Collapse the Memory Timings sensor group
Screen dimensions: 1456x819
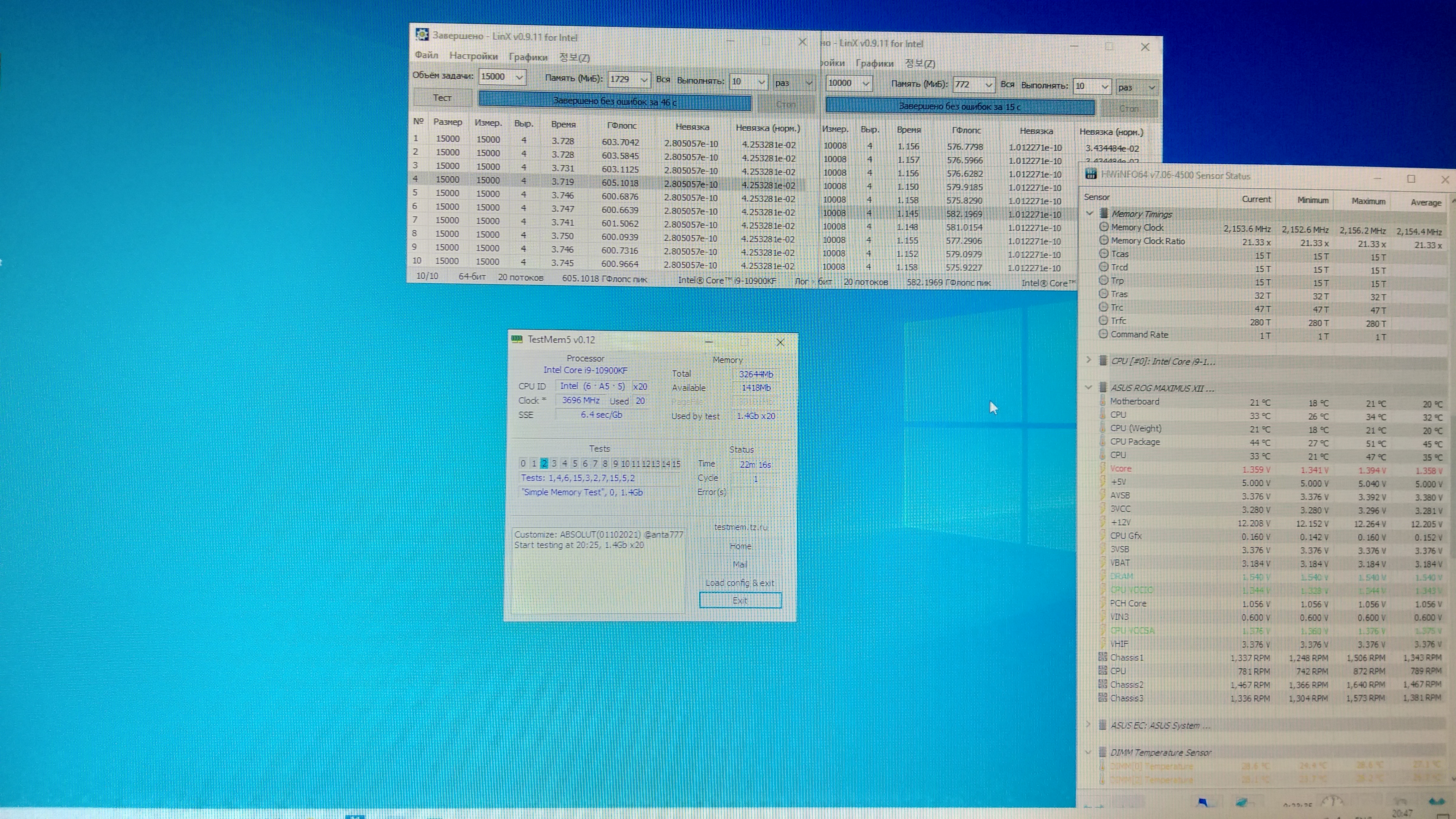tap(1090, 213)
